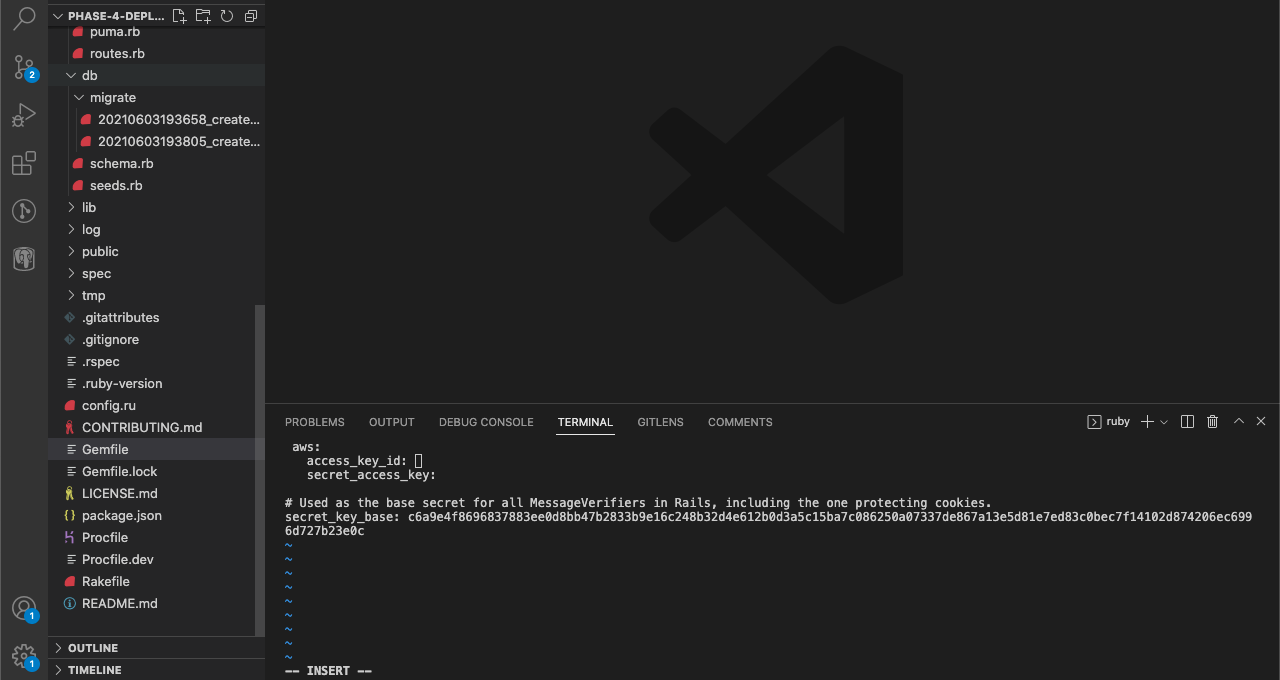Open Source Control view with 2 changes
1280x680 pixels.
(x=24, y=67)
